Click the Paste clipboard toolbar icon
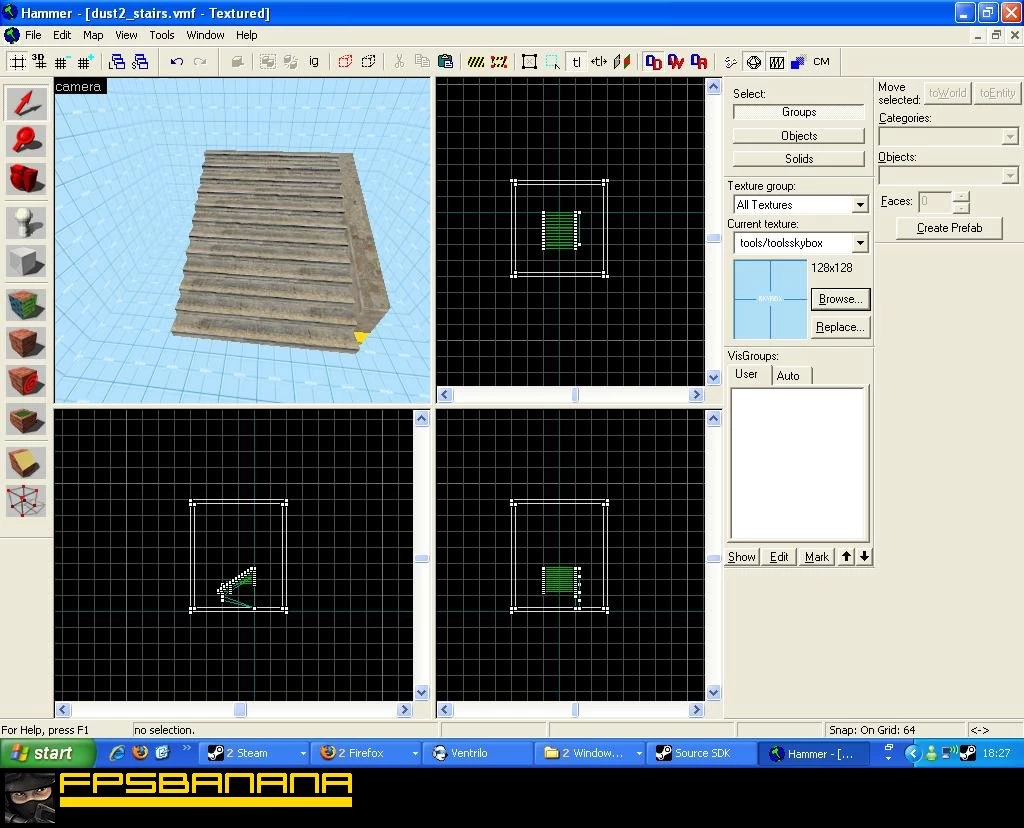Viewport: 1024px width, 828px height. point(445,62)
